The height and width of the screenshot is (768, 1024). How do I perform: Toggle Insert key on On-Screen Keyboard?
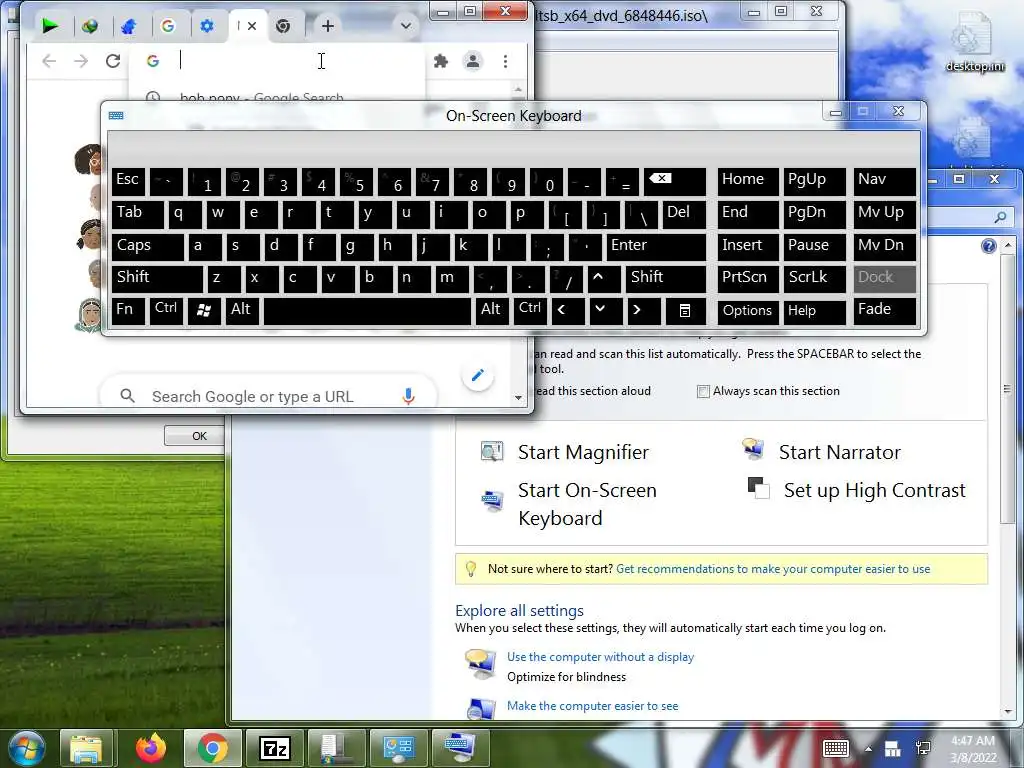click(x=748, y=246)
